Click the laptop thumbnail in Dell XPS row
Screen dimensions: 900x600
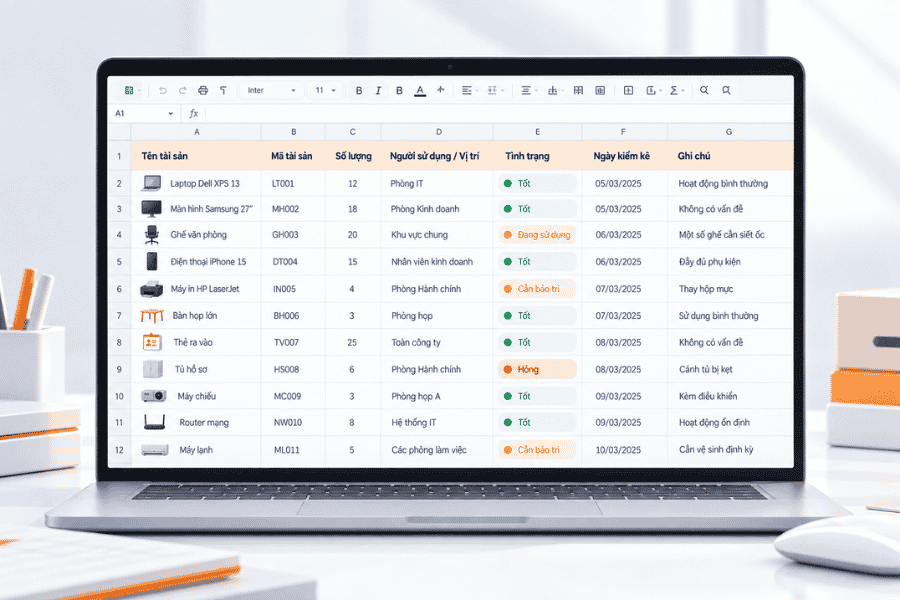tap(152, 183)
